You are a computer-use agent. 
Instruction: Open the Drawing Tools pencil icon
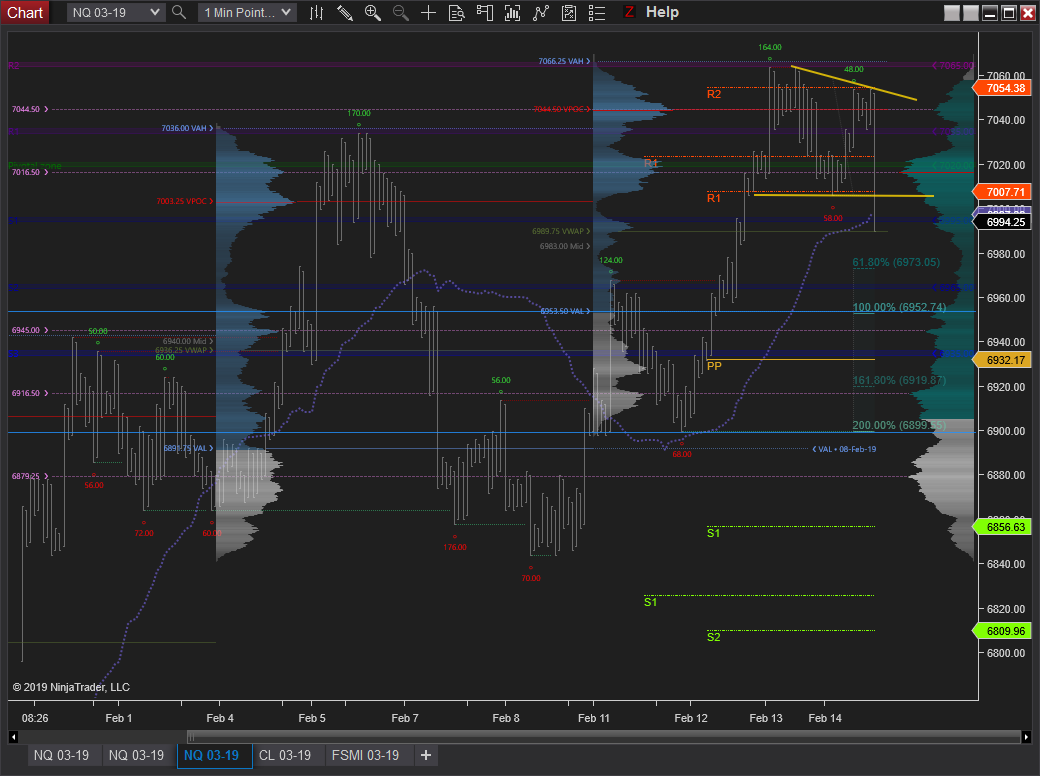coord(345,13)
